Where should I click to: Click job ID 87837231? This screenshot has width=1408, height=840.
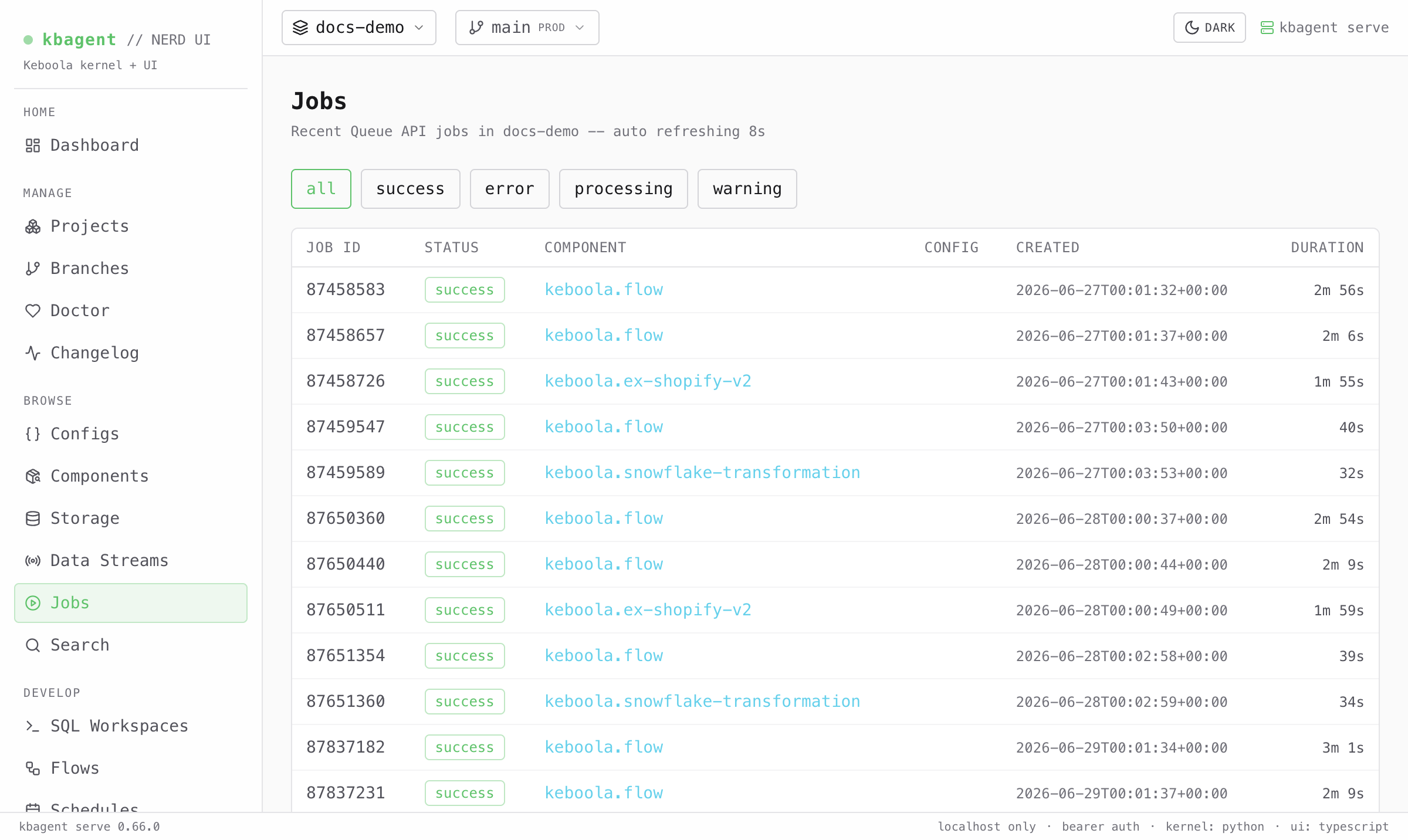[346, 793]
